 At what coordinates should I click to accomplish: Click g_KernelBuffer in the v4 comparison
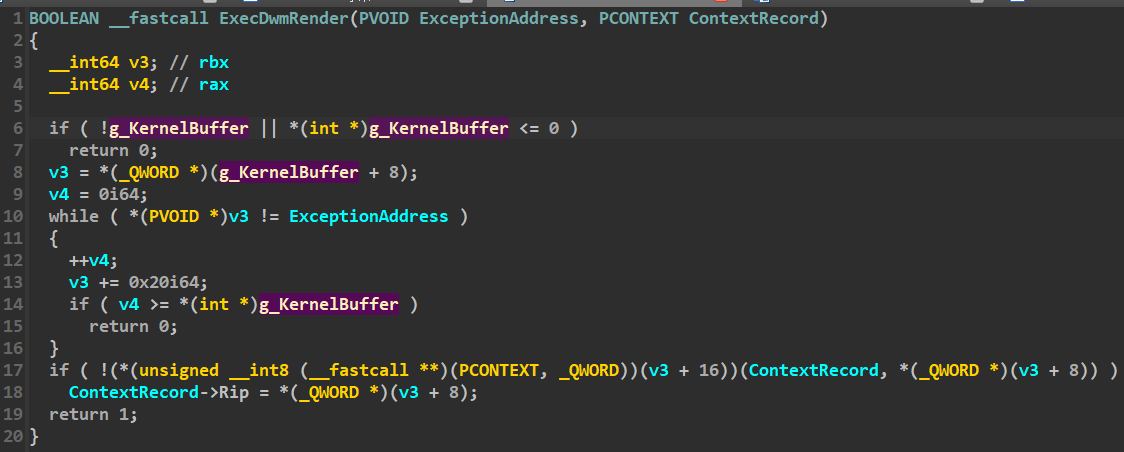tap(329, 304)
